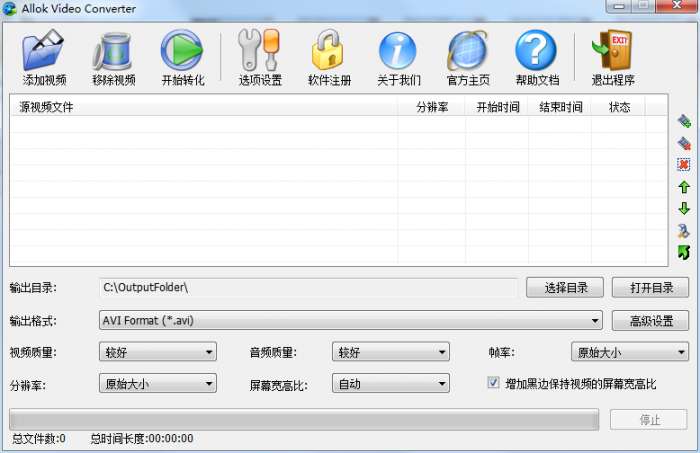Exit via the 退出程序 door icon
The image size is (700, 453).
(x=612, y=50)
